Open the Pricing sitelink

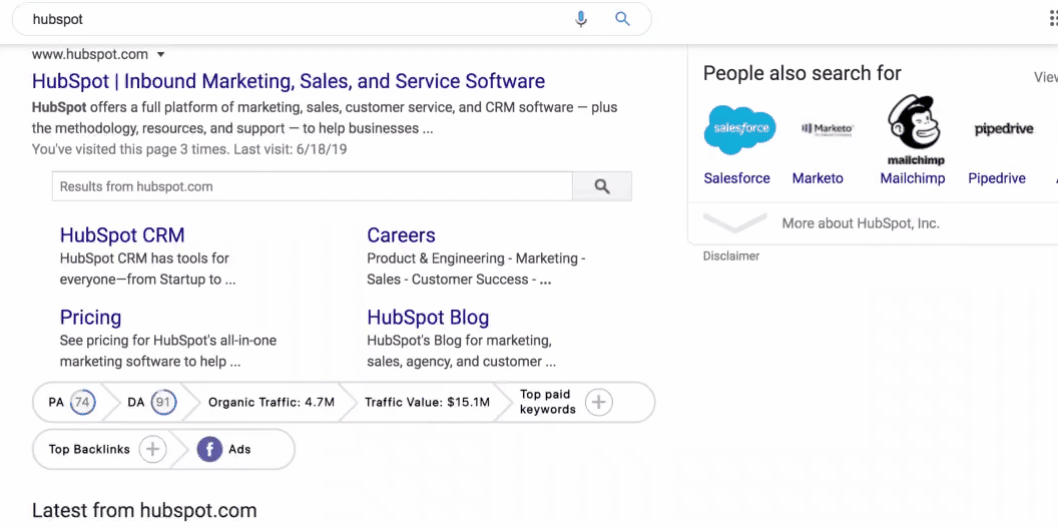90,317
